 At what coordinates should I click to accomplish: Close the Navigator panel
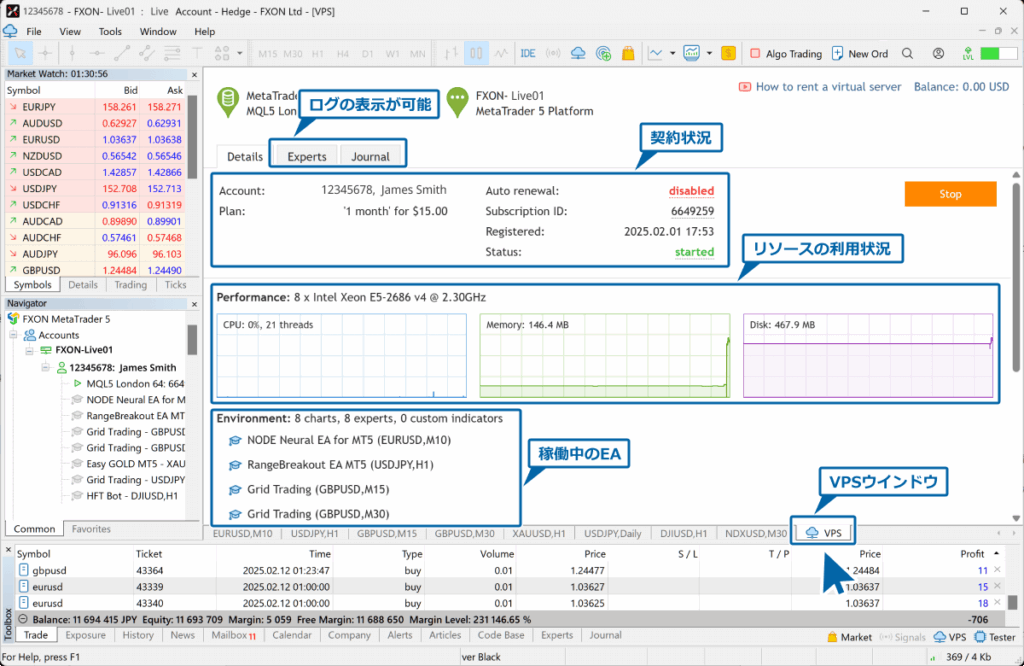[x=194, y=304]
